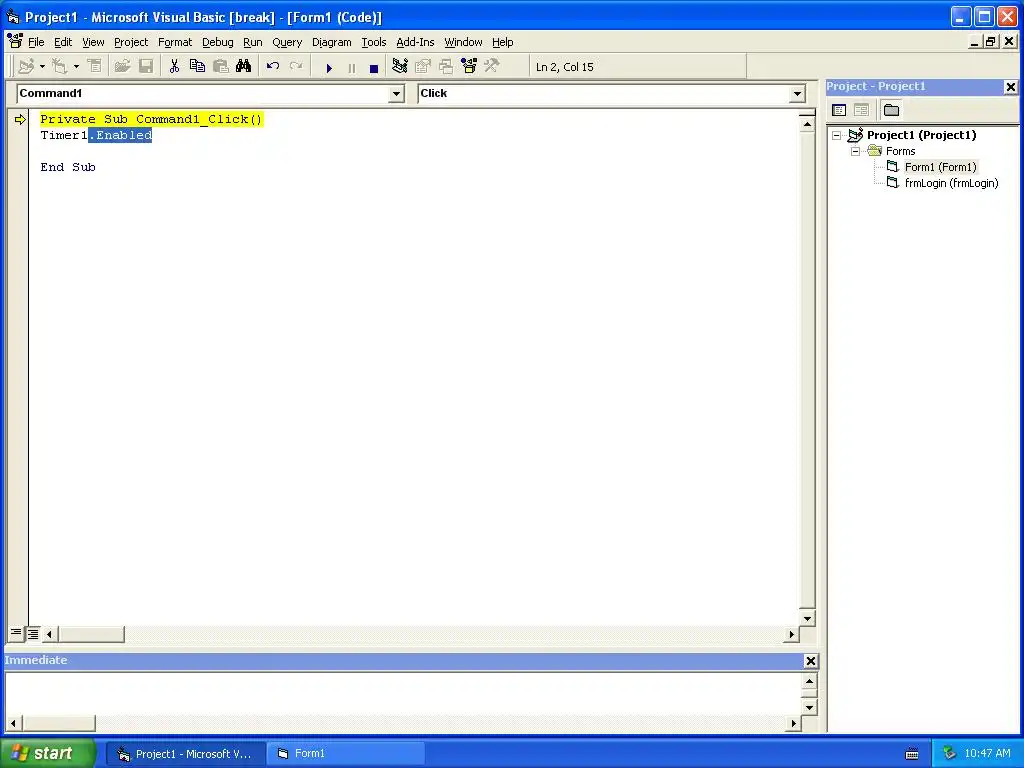This screenshot has width=1024, height=768.
Task: Click the Open Project folder icon
Action: 122,67
